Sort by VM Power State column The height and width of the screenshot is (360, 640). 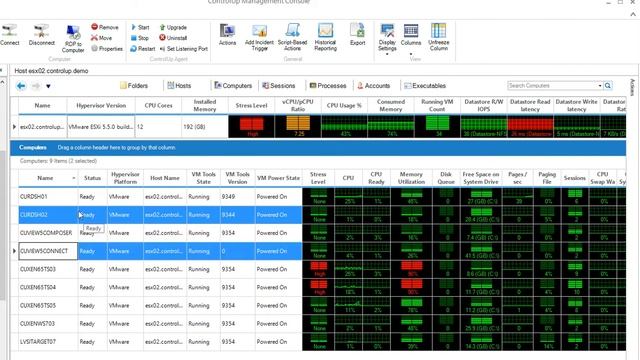[x=278, y=178]
